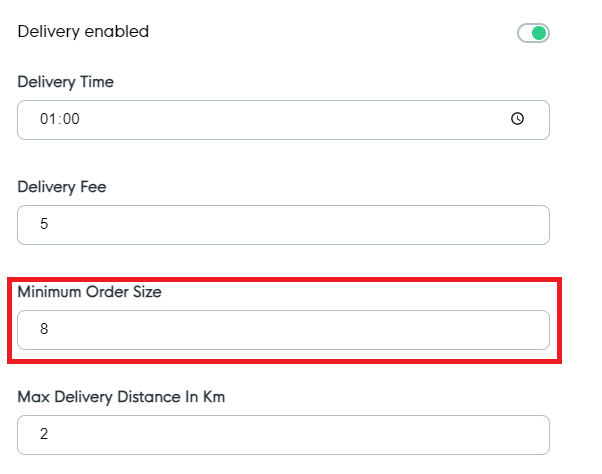
Task: Place cursor on the value 5 in Delivery Fee
Action: coord(44,224)
